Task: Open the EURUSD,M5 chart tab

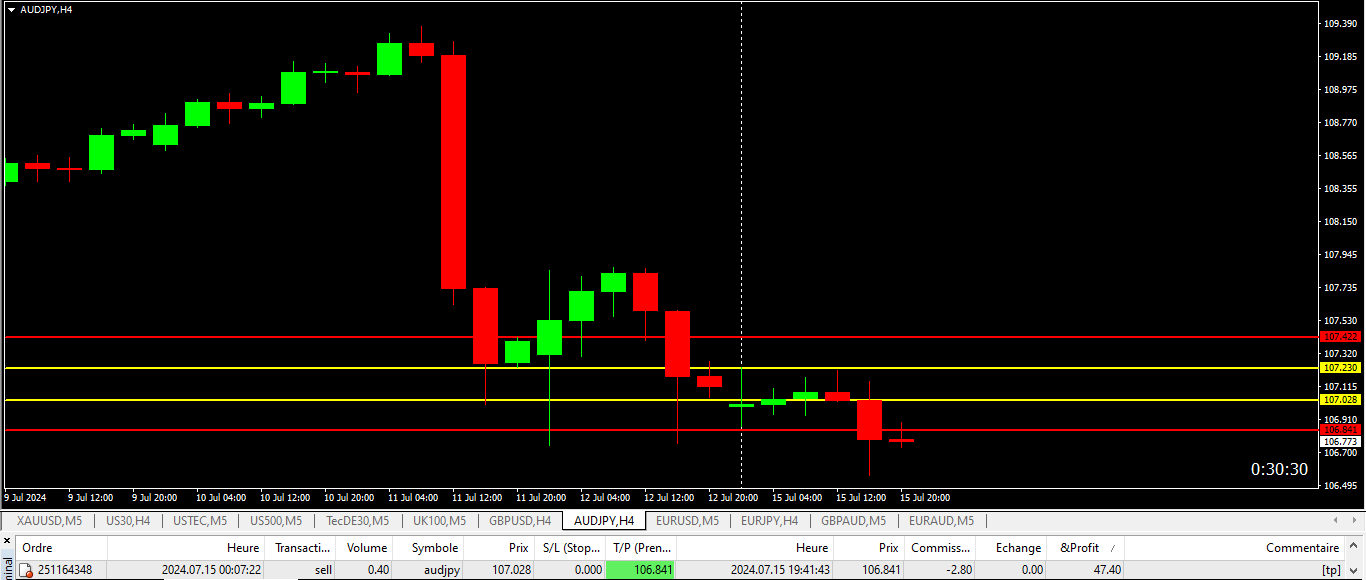Action: pyautogui.click(x=687, y=521)
